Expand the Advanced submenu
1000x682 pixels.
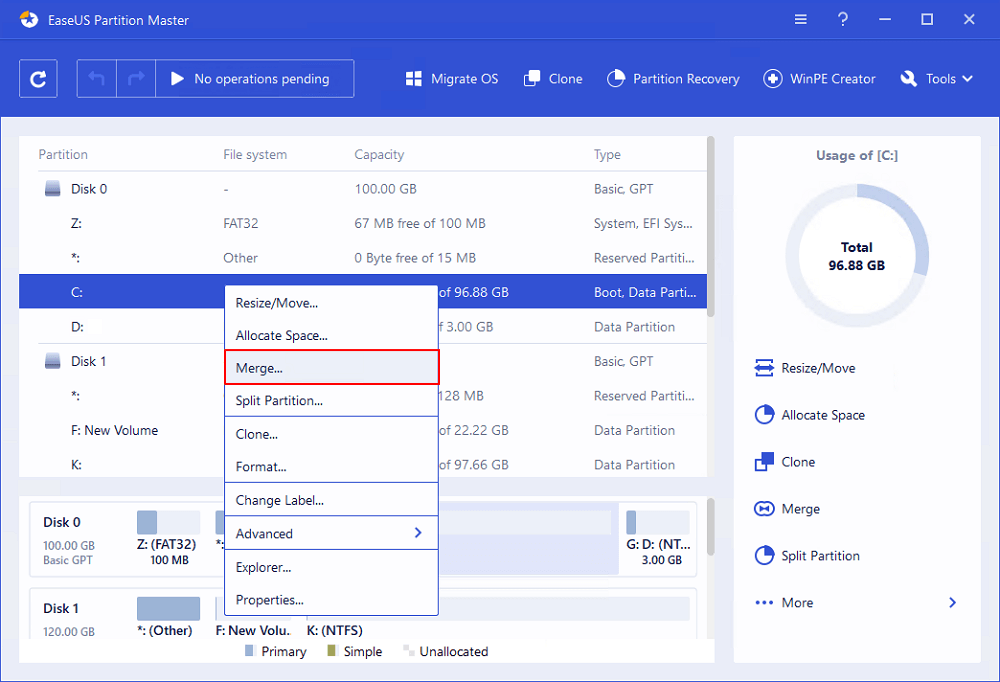pos(331,533)
